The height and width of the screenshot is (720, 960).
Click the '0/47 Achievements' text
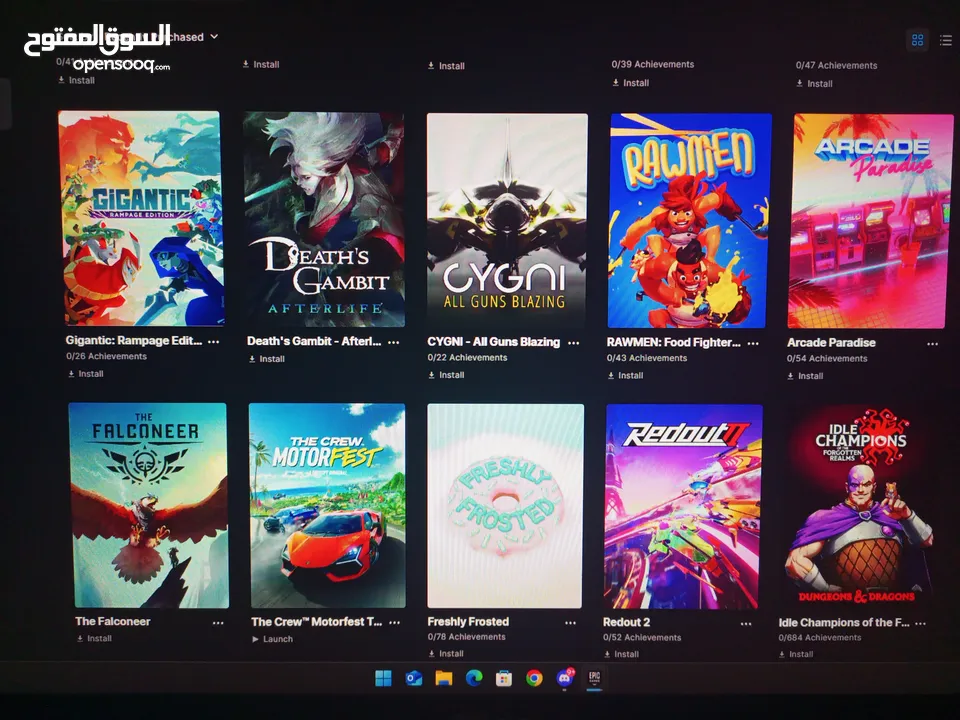[x=836, y=66]
